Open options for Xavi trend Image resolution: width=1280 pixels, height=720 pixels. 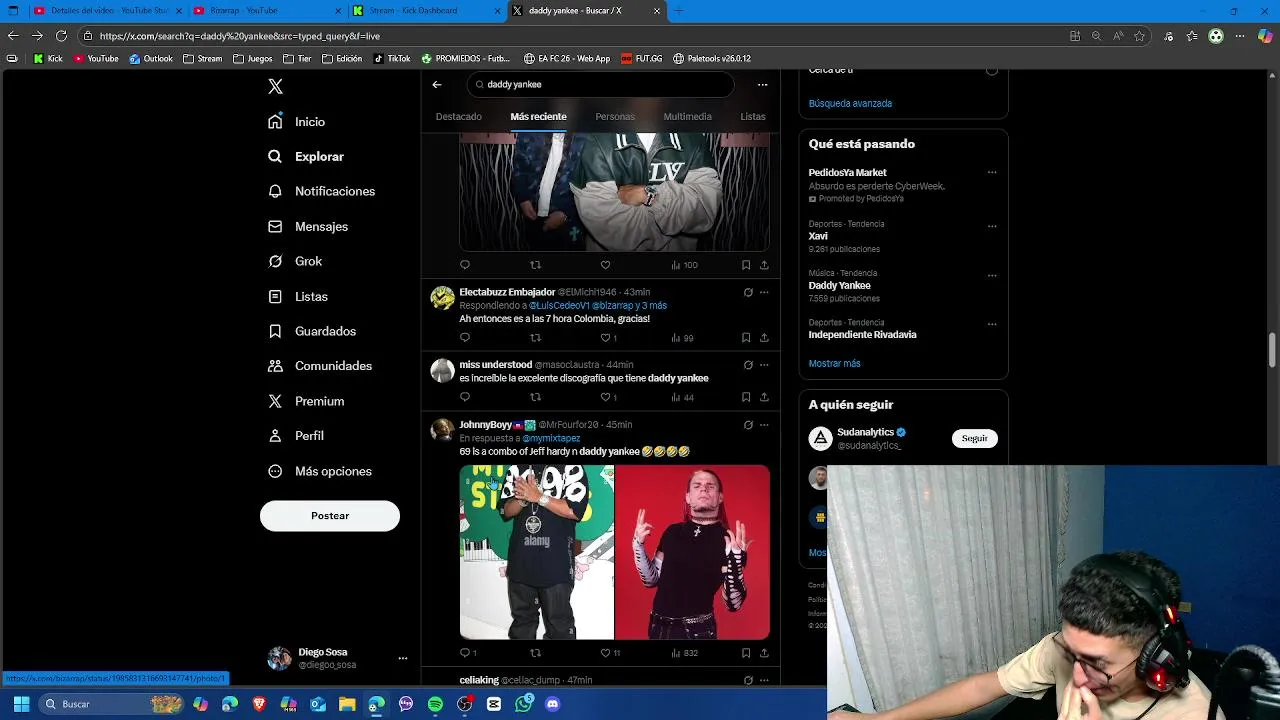992,226
